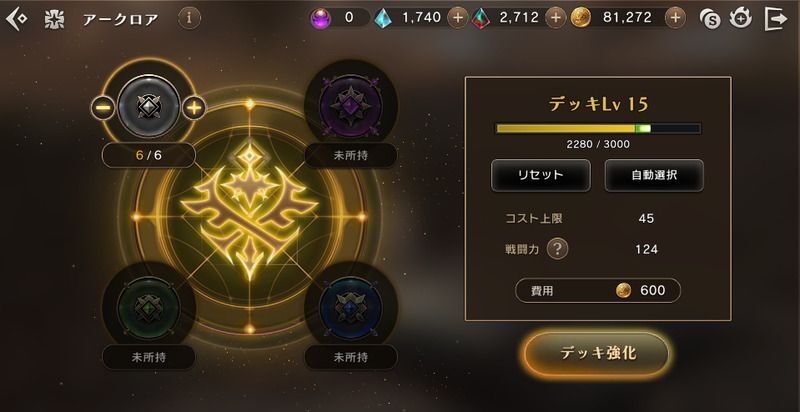Viewport: 800px width, 412px height.
Task: Select the purple orb slot marked 未所持
Action: point(351,106)
